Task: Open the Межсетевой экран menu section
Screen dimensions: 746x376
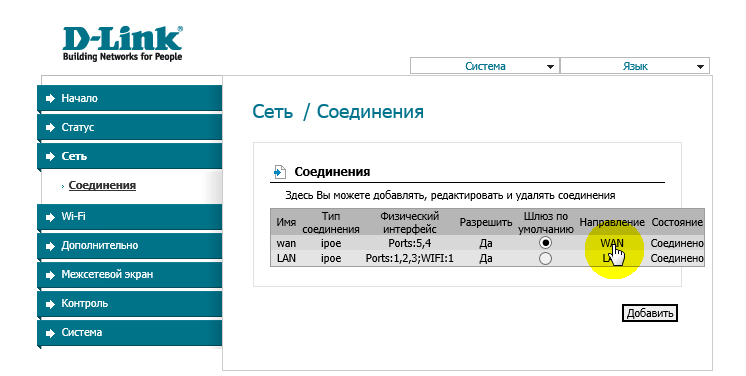Action: [x=129, y=275]
